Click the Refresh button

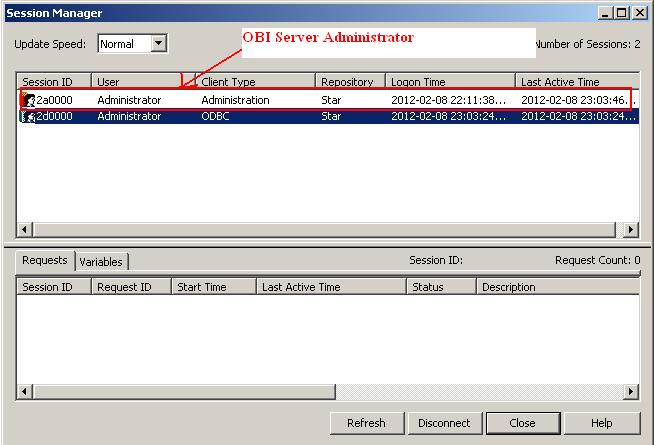pyautogui.click(x=367, y=423)
